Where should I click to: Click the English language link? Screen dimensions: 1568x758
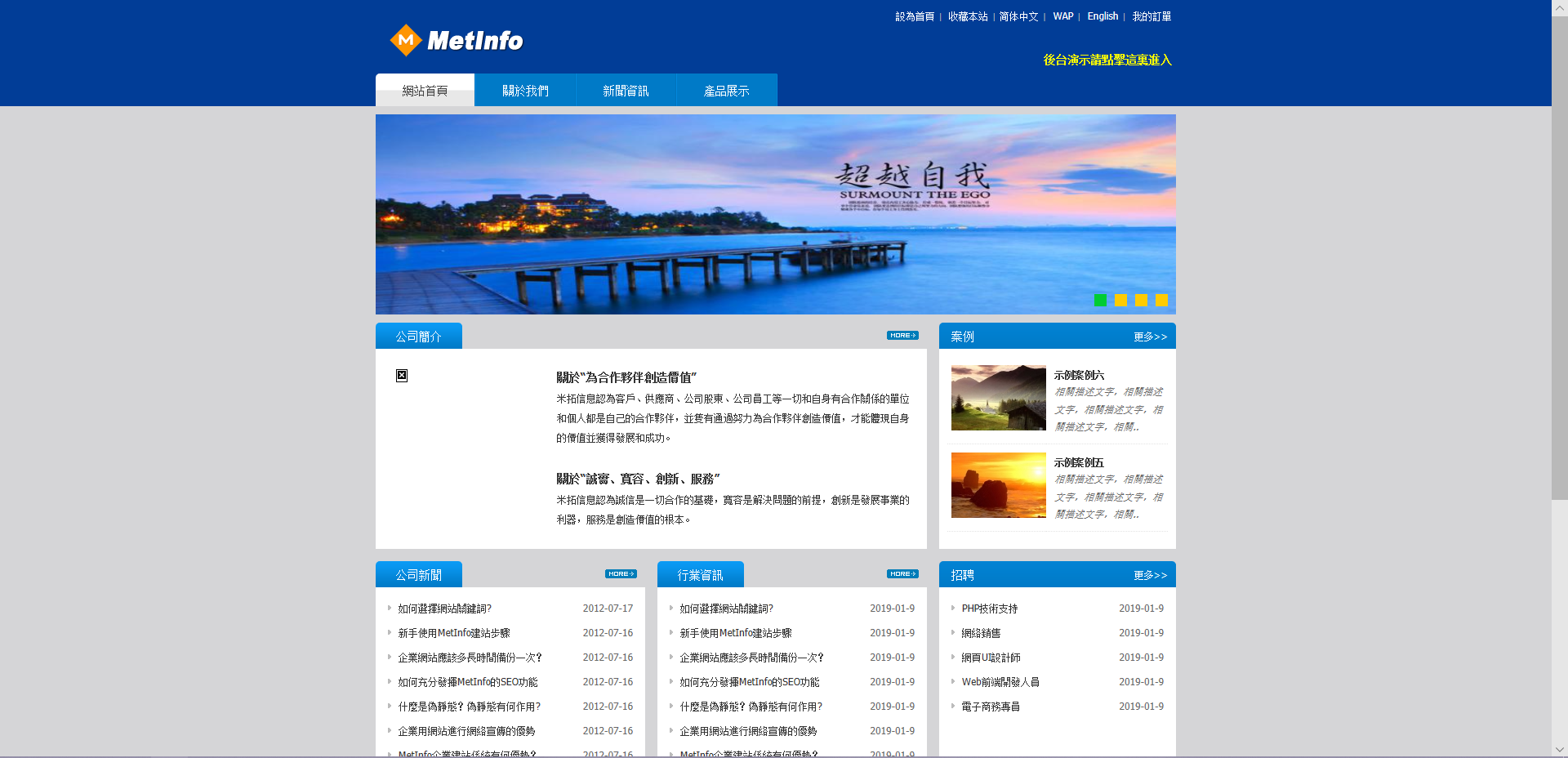click(x=1102, y=16)
